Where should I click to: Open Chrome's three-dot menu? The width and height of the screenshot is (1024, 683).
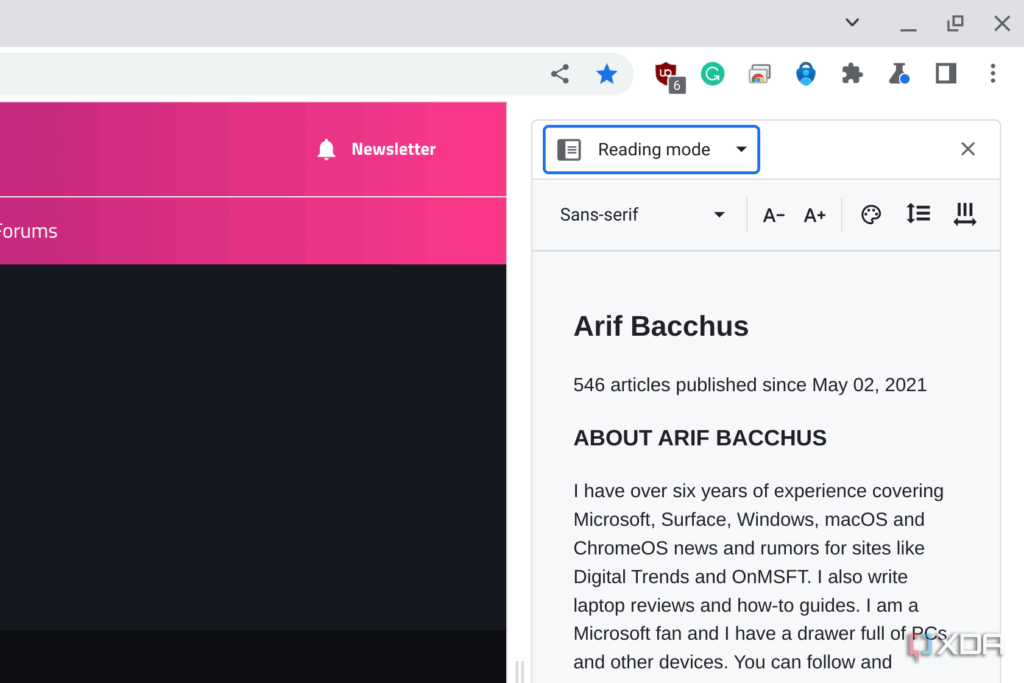tap(993, 74)
